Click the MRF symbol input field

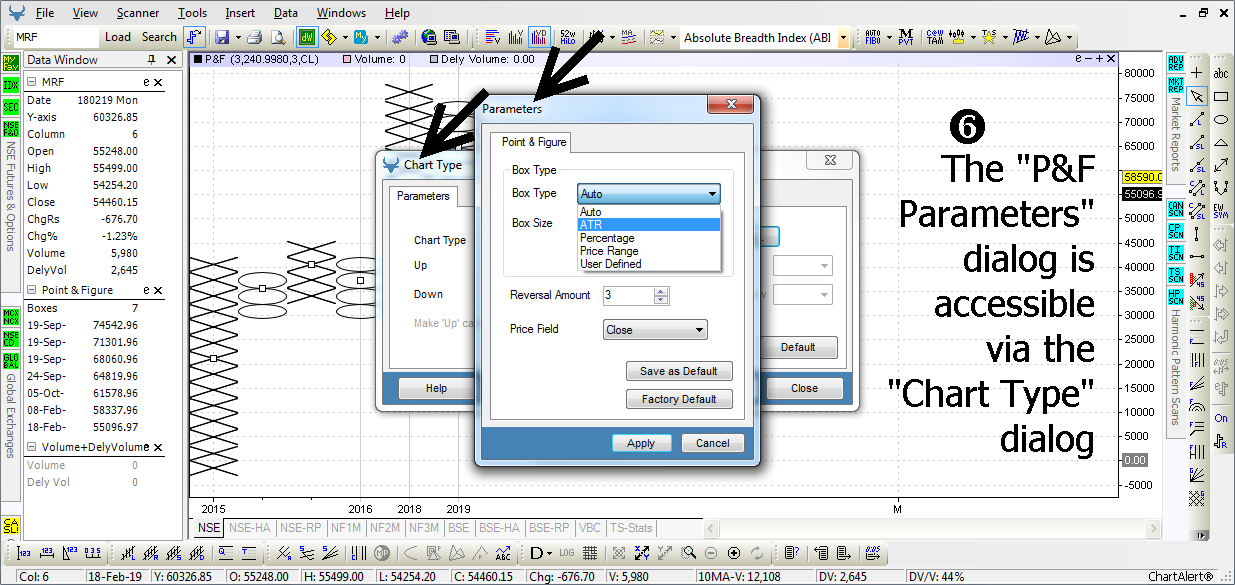coord(56,37)
